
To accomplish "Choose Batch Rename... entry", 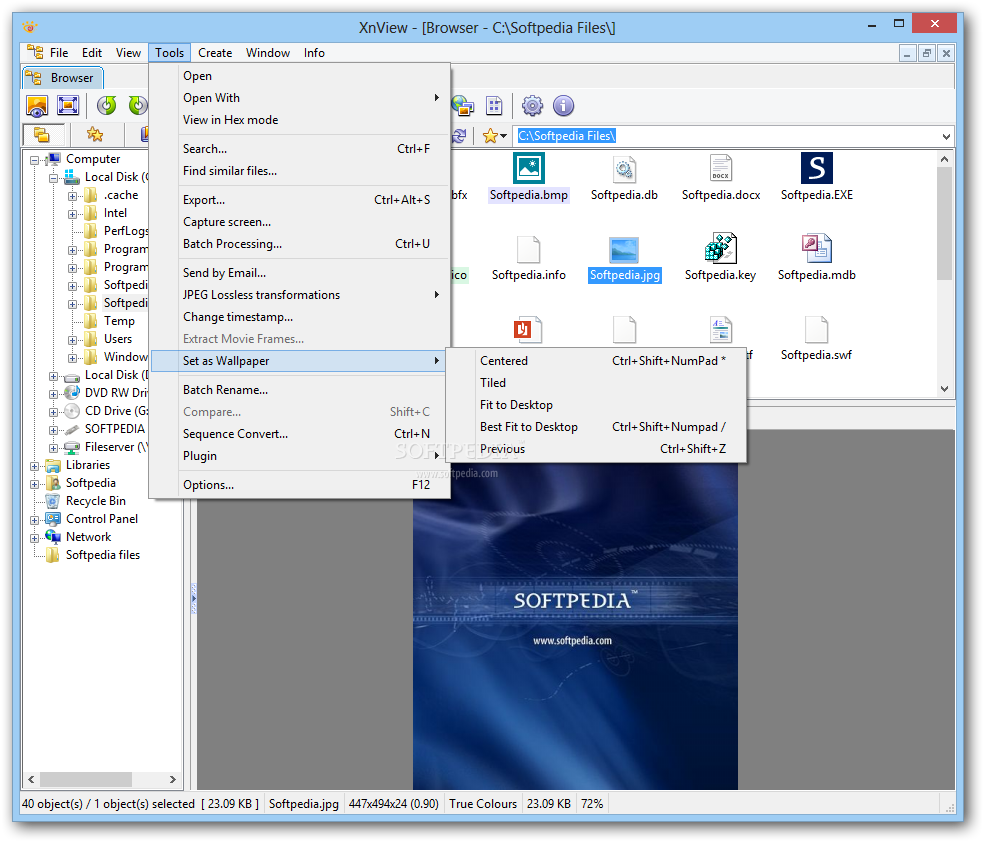I will [299, 390].
